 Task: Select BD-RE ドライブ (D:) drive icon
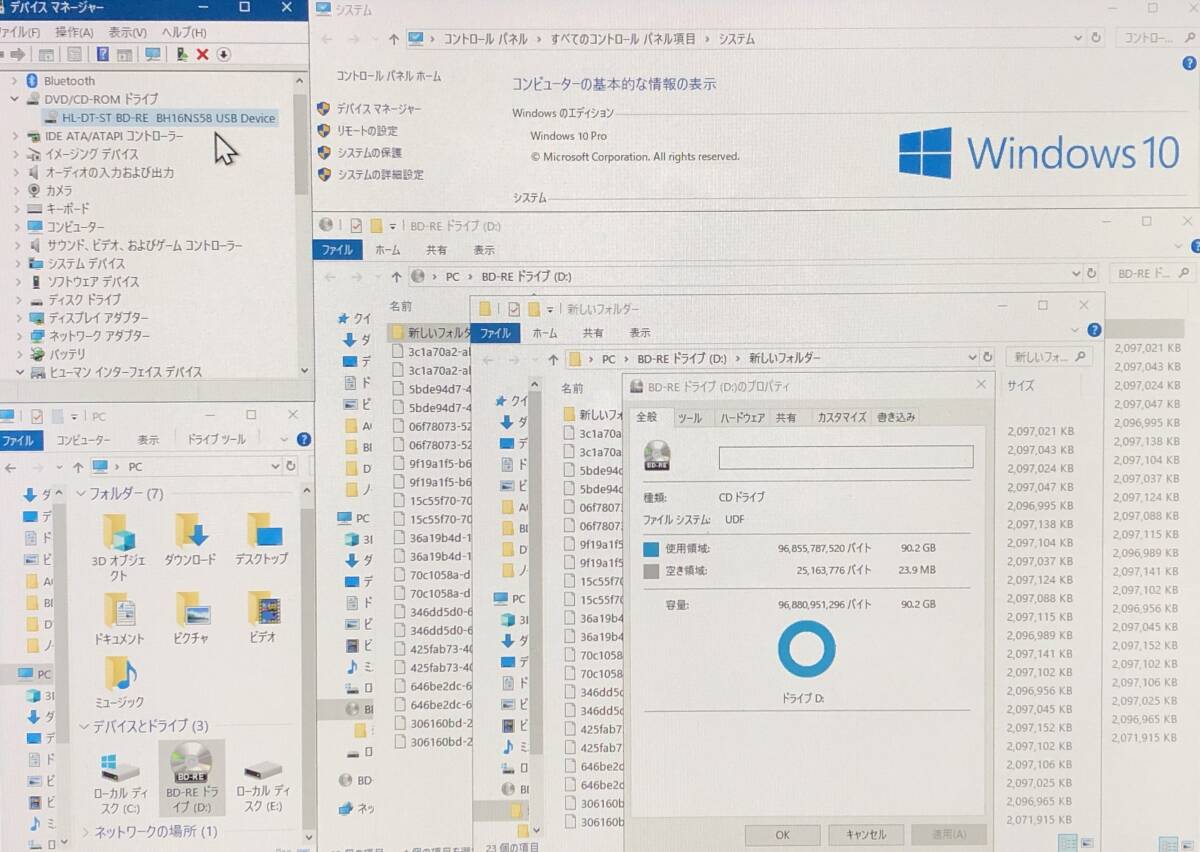(x=191, y=778)
